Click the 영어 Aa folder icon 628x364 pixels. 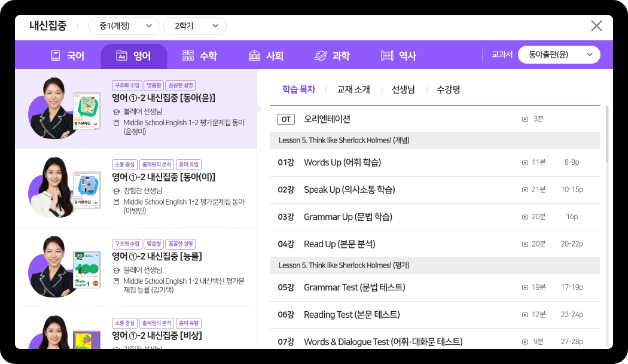coord(121,56)
